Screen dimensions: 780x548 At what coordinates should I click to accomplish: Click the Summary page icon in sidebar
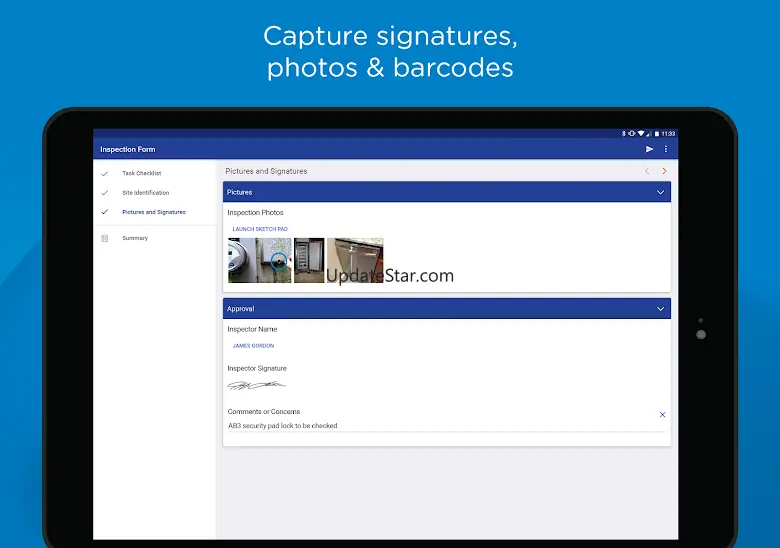click(105, 238)
